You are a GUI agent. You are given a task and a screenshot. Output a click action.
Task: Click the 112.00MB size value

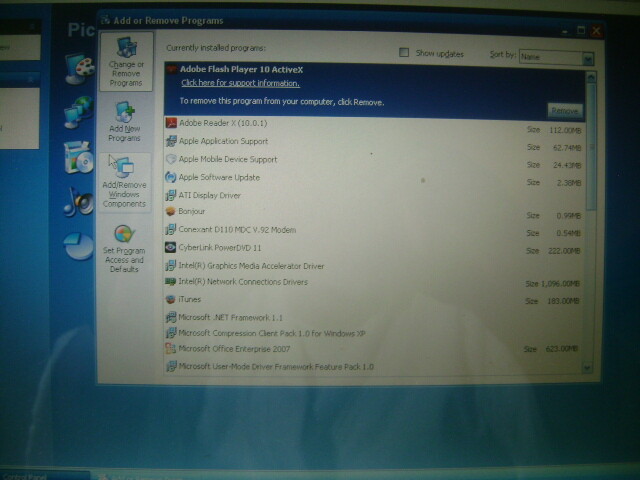(x=565, y=131)
